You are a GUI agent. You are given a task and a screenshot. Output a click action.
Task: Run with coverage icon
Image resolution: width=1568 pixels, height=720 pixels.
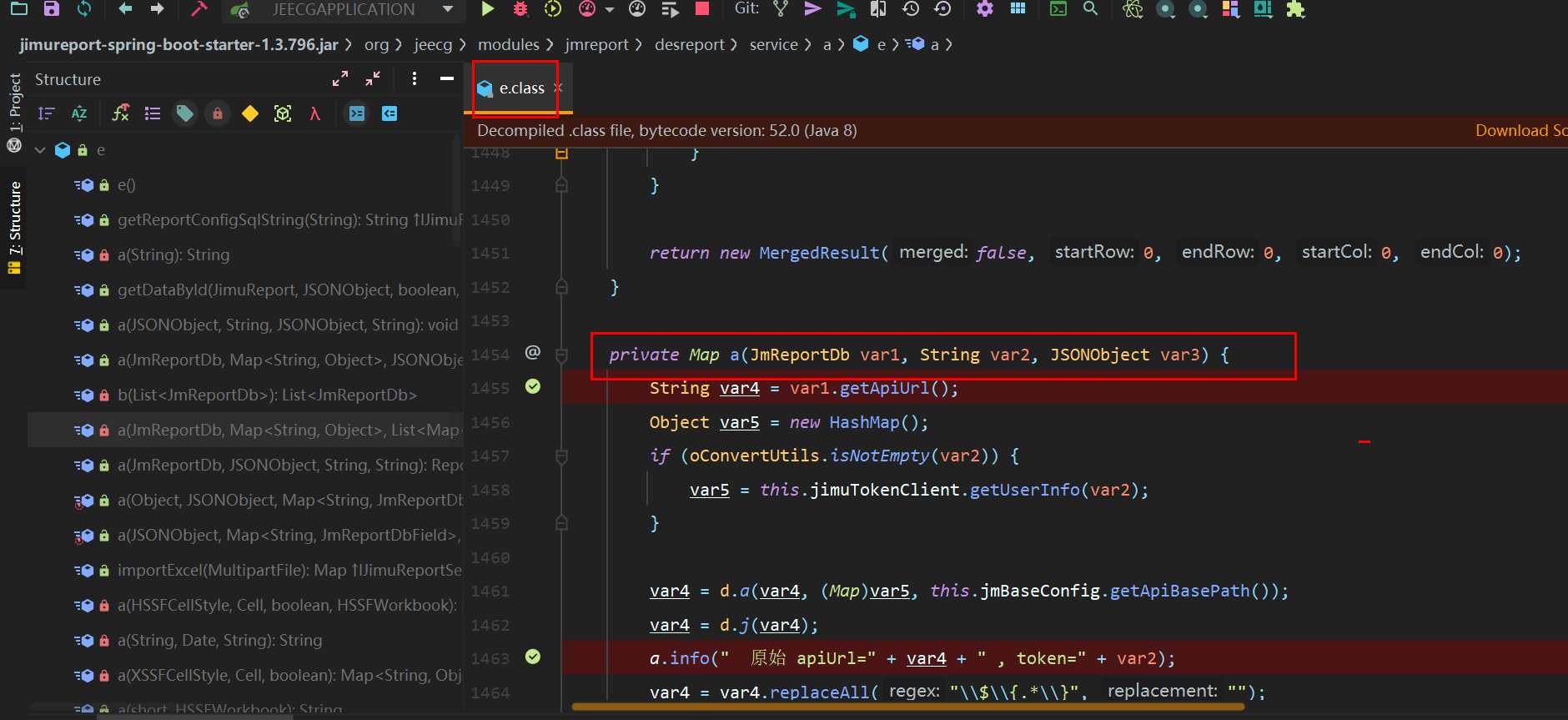click(x=553, y=9)
